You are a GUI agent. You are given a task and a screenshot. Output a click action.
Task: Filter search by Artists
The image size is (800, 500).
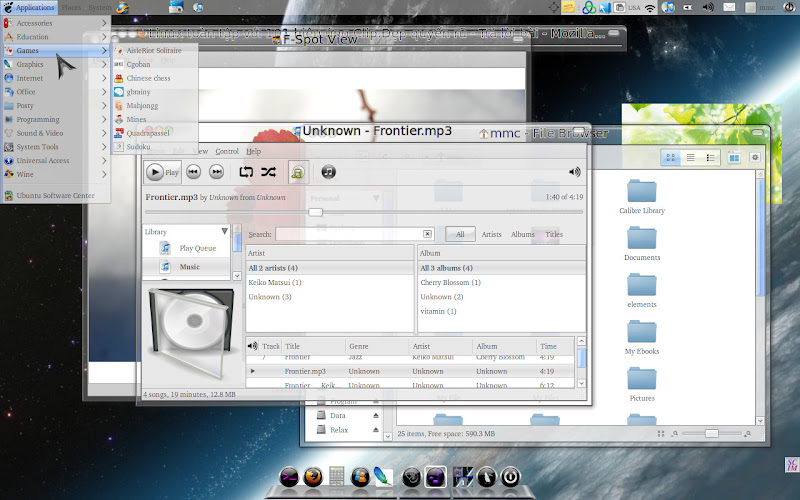[x=491, y=234]
